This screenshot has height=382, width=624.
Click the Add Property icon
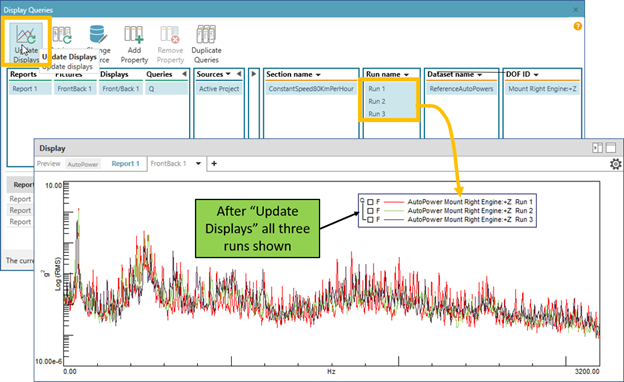coord(134,35)
